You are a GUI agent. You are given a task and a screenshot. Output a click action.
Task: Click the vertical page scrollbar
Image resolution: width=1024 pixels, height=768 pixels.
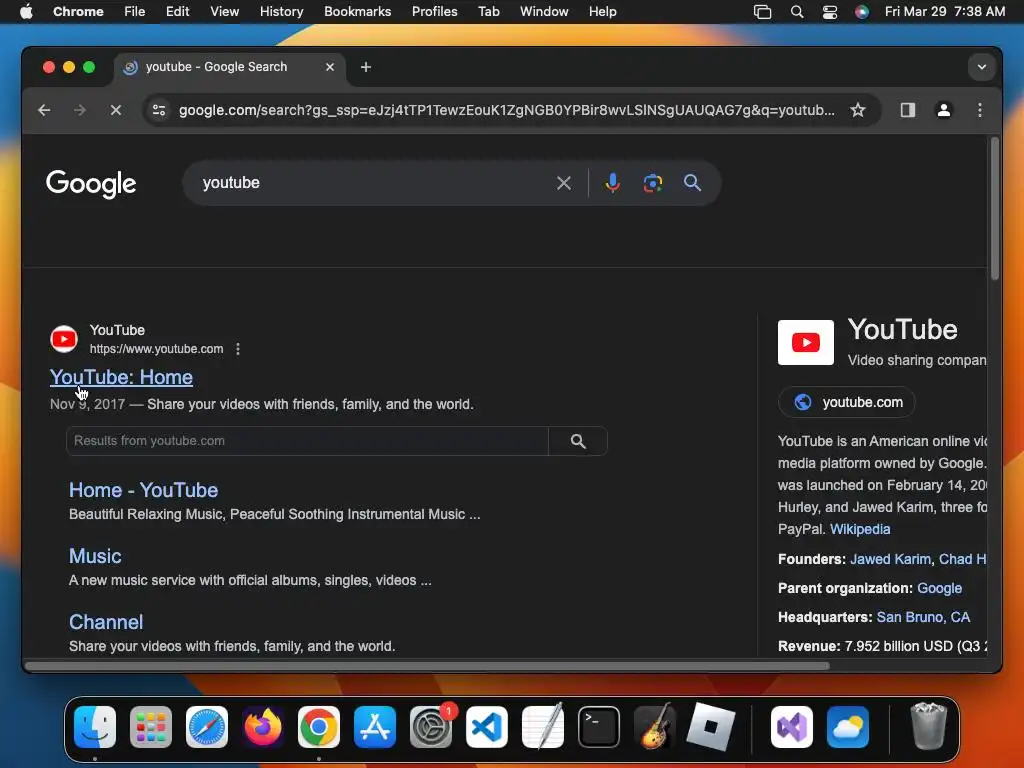pos(994,209)
